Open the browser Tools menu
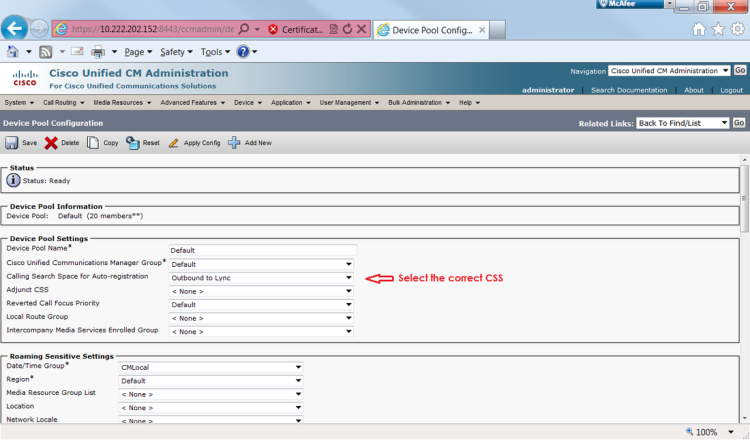Image resolution: width=750 pixels, height=440 pixels. pos(215,52)
